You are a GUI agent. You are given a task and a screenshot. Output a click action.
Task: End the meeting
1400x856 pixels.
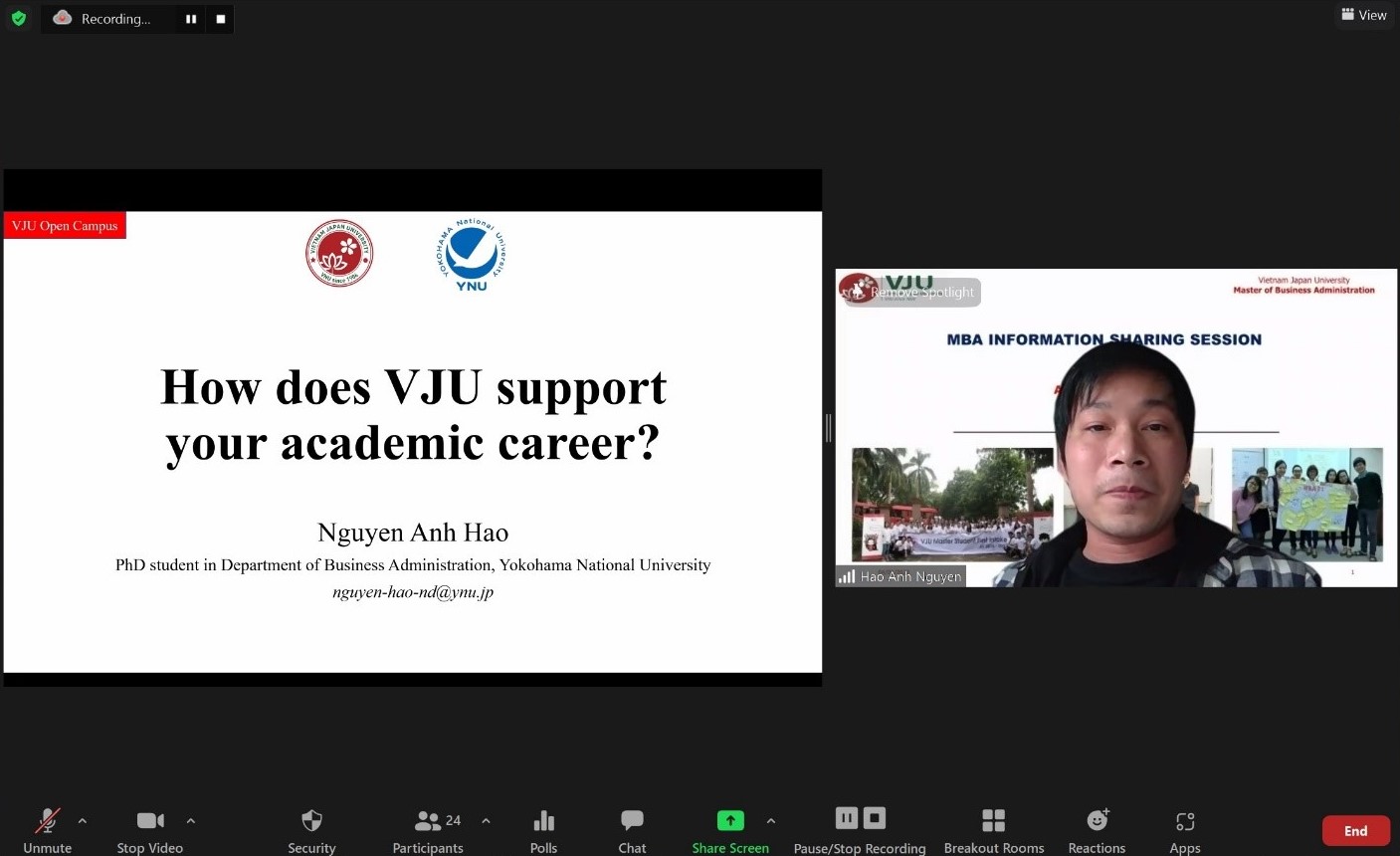coord(1356,831)
